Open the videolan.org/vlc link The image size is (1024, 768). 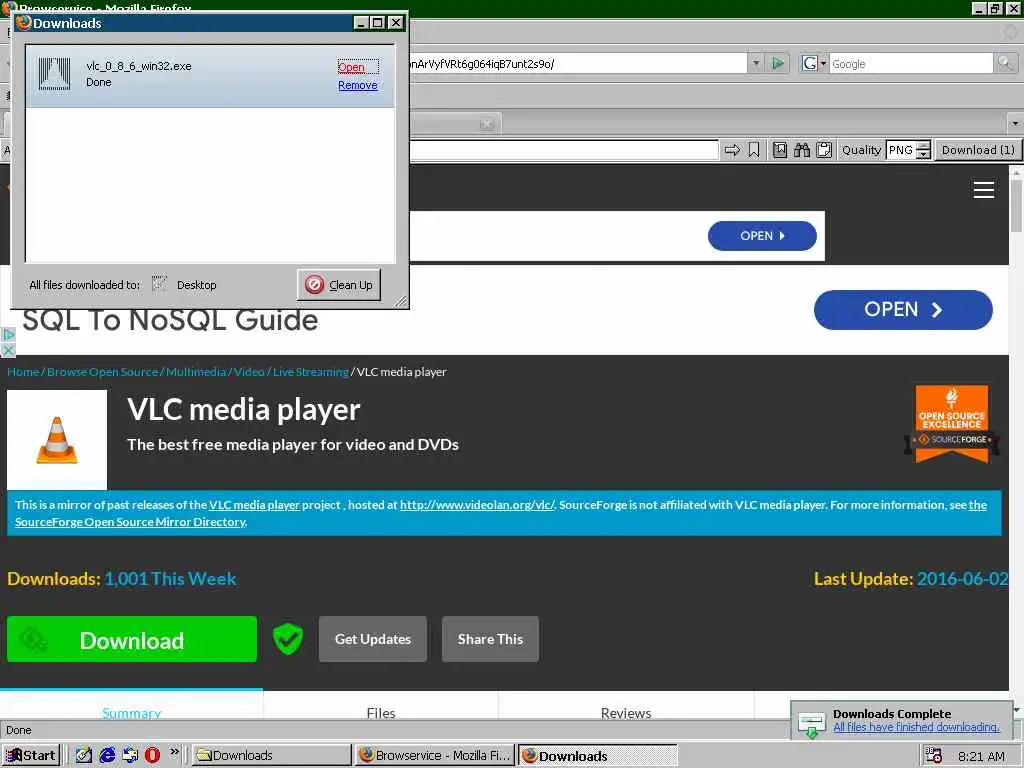pos(477,505)
